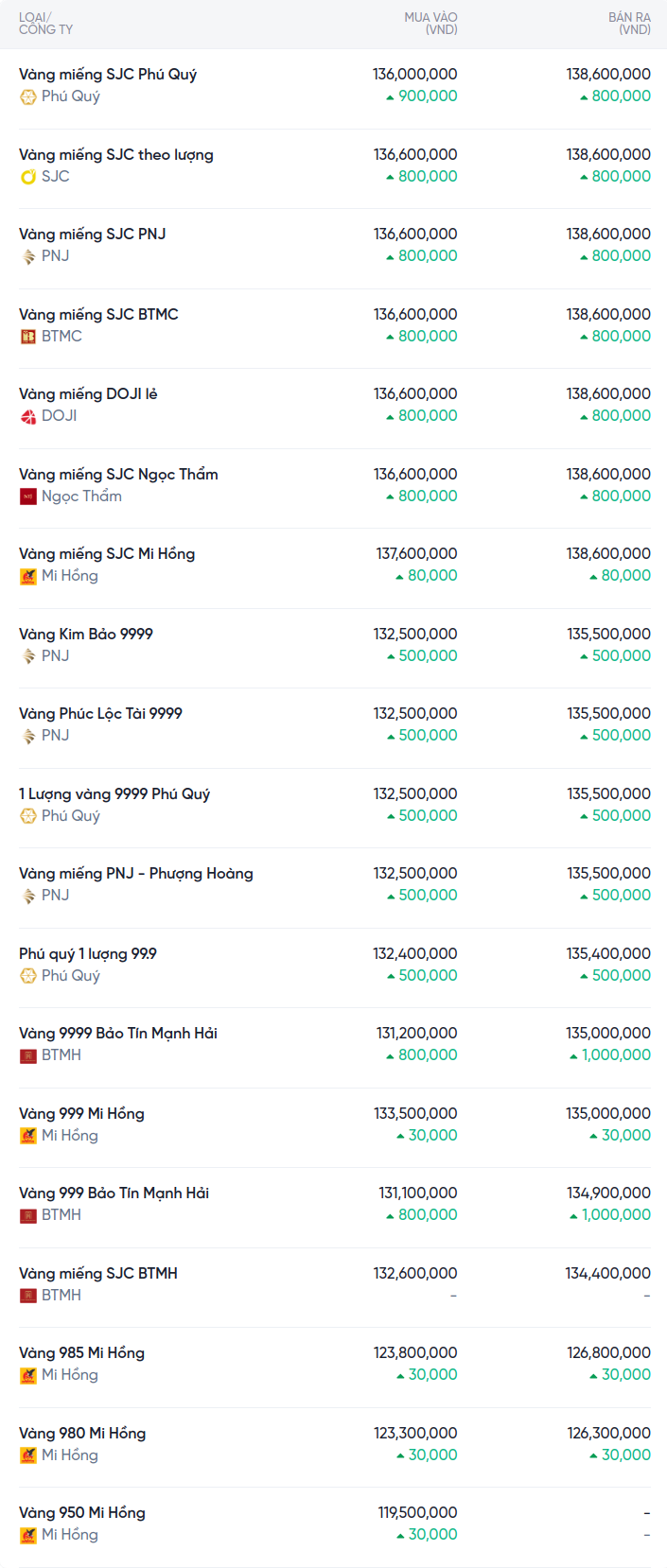Image resolution: width=667 pixels, height=1568 pixels.
Task: Click the Ngọc Thẩm company logo icon
Action: 28,497
